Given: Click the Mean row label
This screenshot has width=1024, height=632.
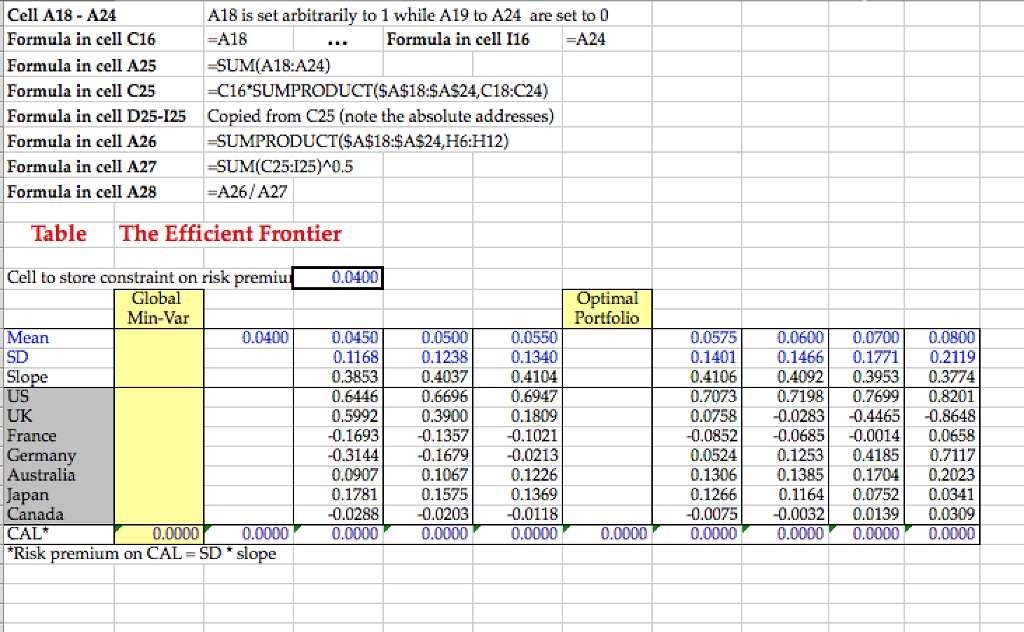Looking at the screenshot, I should [x=27, y=338].
